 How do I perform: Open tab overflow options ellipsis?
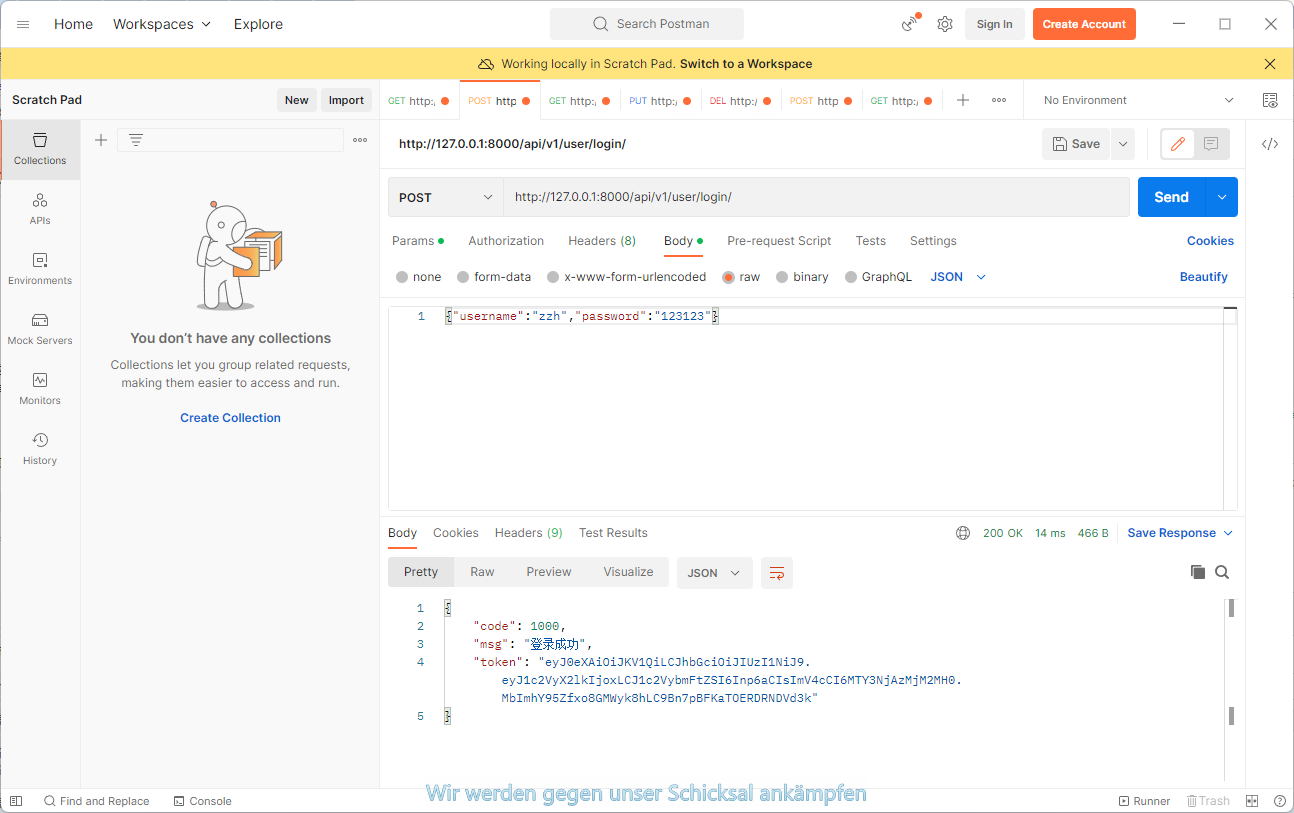point(999,100)
